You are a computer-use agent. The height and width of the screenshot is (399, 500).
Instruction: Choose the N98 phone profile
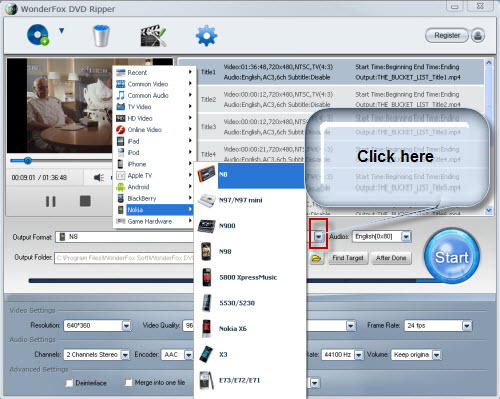[250, 252]
